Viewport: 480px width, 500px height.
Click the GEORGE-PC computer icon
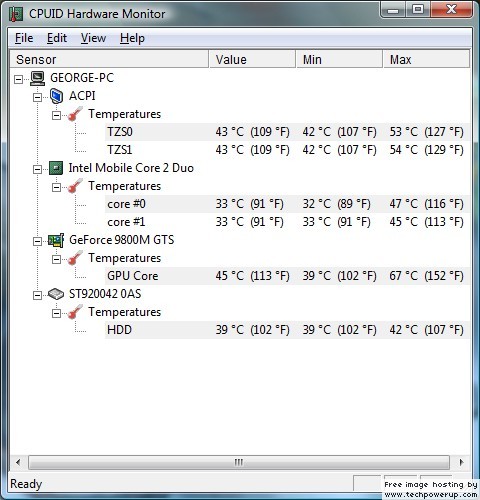point(37,78)
